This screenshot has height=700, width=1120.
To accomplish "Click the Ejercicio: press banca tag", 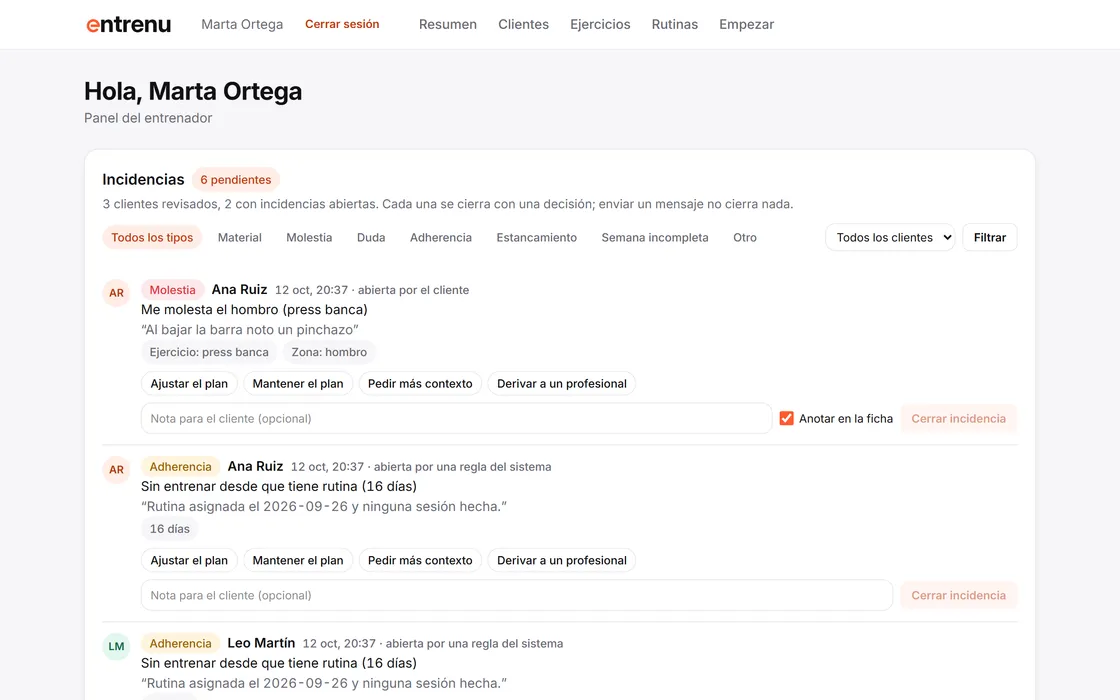I will pos(209,352).
